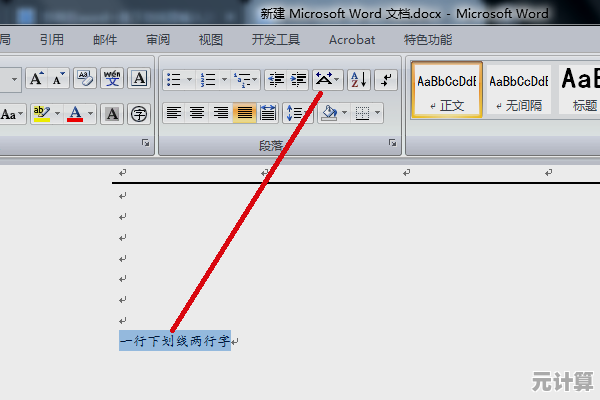Open the multilevel list menu
The image size is (600, 400).
click(x=245, y=80)
